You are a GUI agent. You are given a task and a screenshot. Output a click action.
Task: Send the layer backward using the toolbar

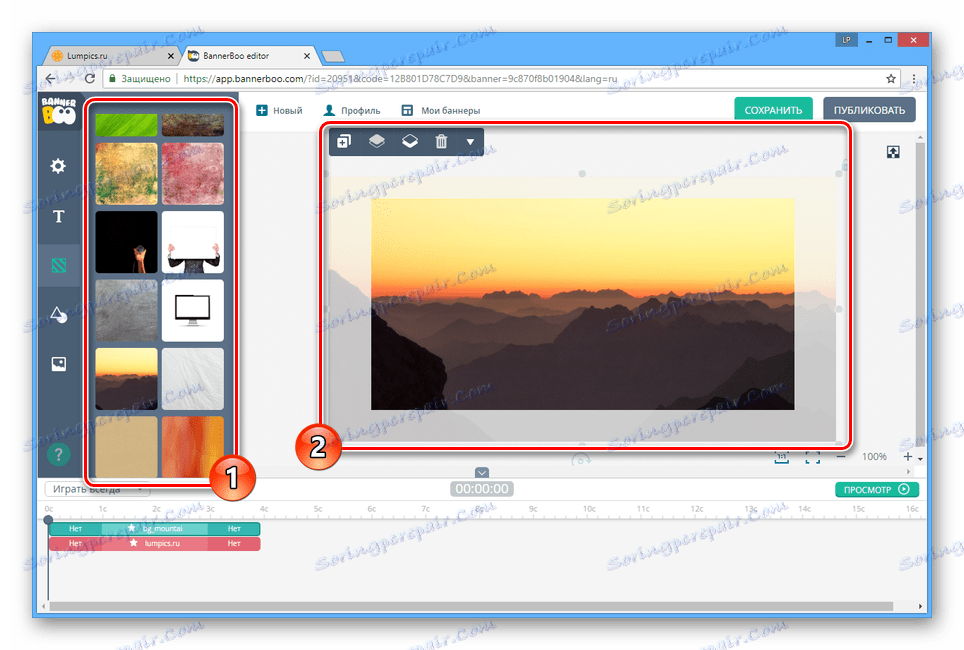(x=409, y=141)
